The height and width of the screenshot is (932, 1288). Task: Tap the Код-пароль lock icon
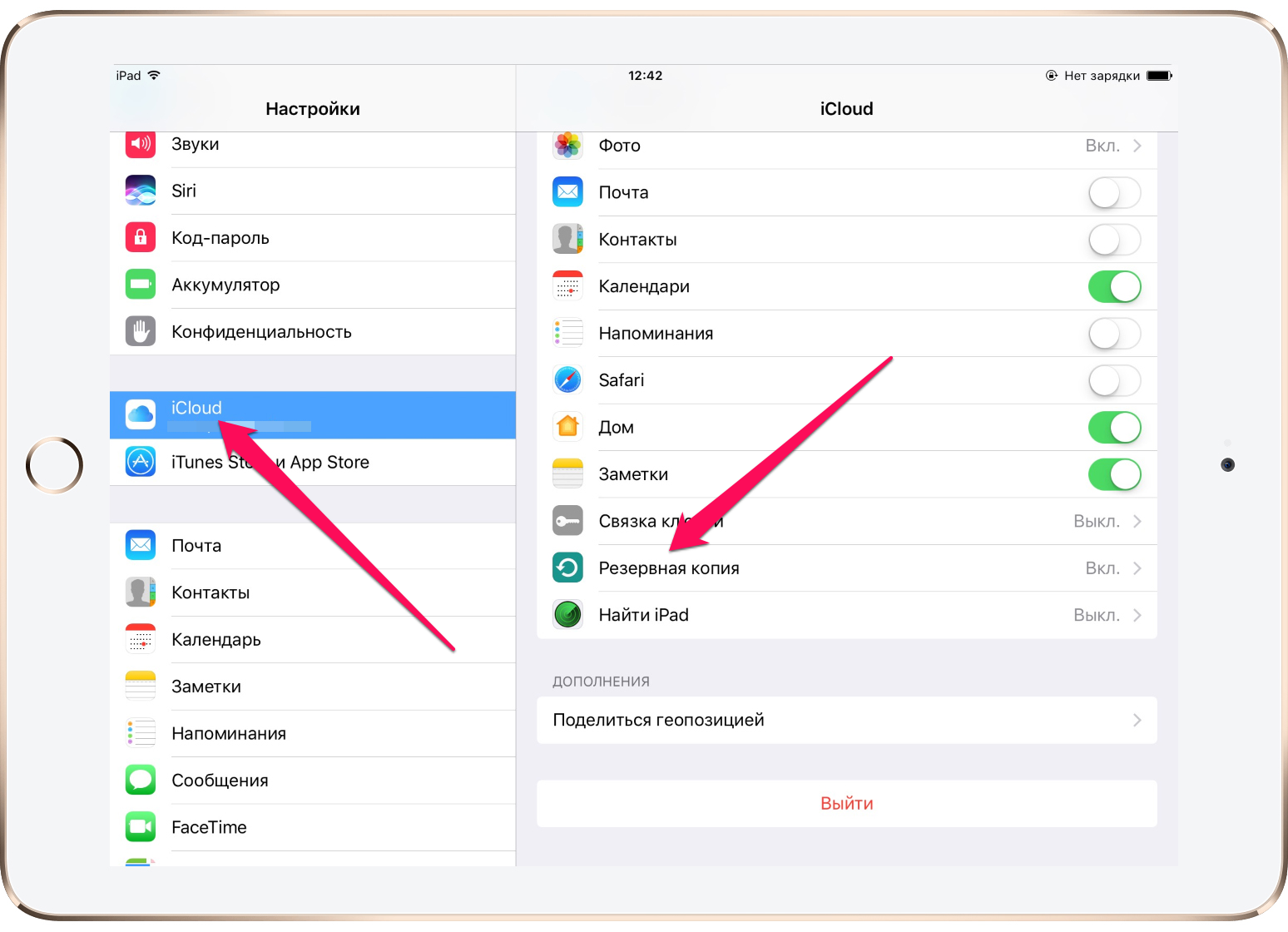pyautogui.click(x=141, y=237)
